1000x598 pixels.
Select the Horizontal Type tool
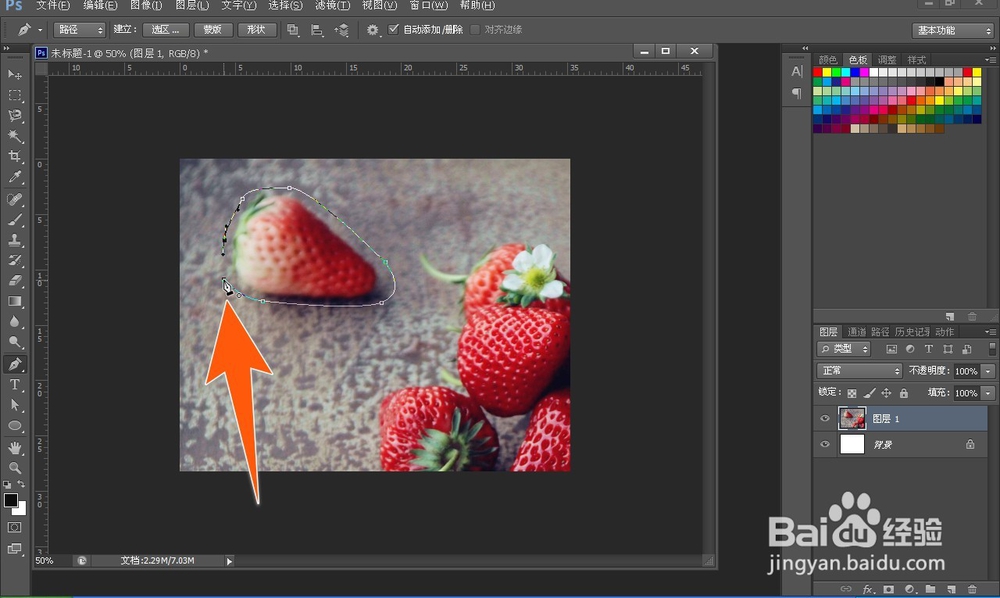coord(15,384)
